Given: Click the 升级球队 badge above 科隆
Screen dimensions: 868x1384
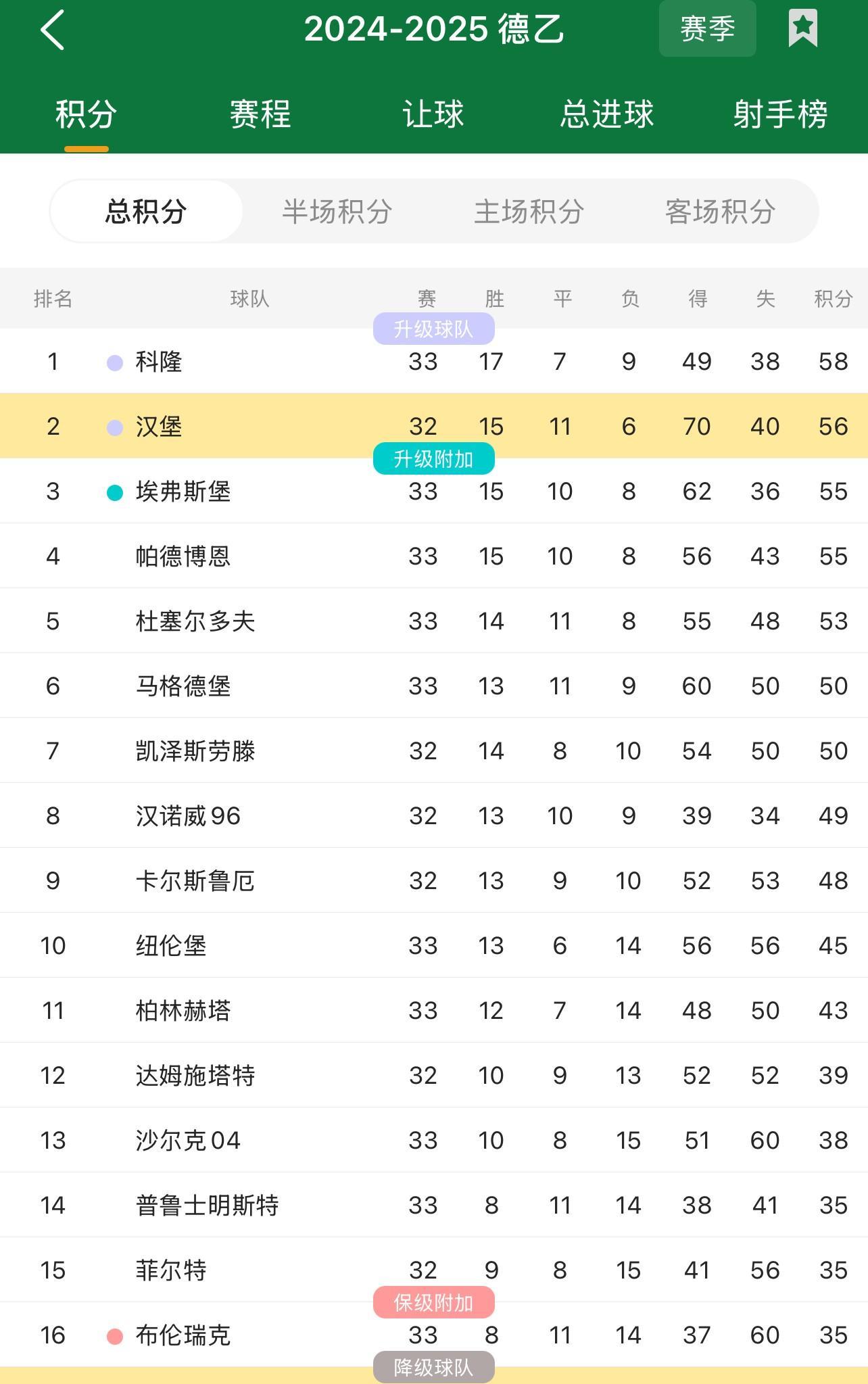Looking at the screenshot, I should pyautogui.click(x=434, y=328).
